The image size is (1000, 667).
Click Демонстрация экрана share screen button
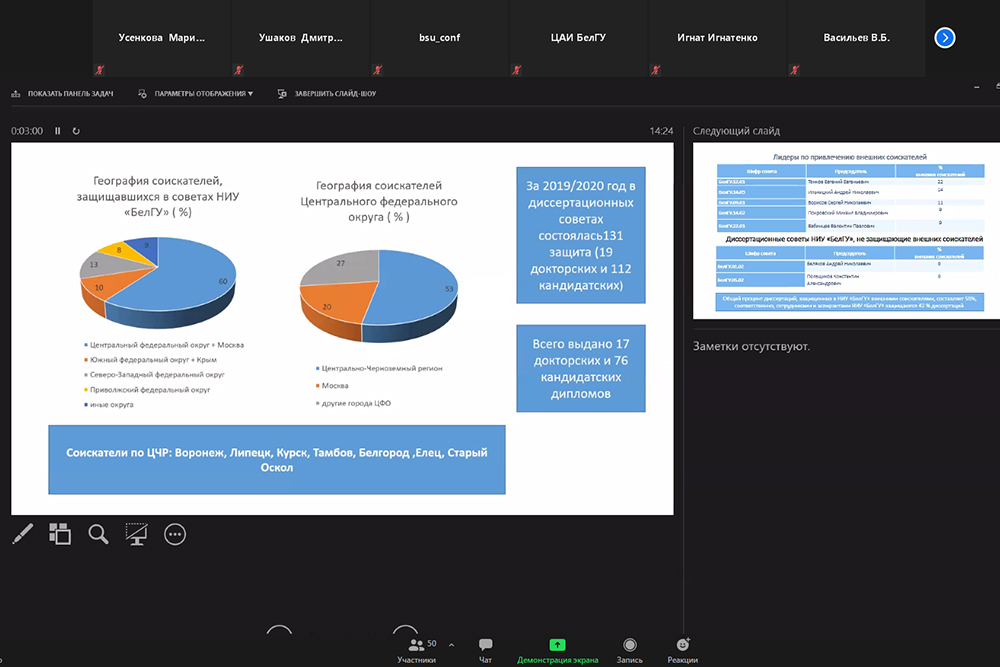(557, 649)
